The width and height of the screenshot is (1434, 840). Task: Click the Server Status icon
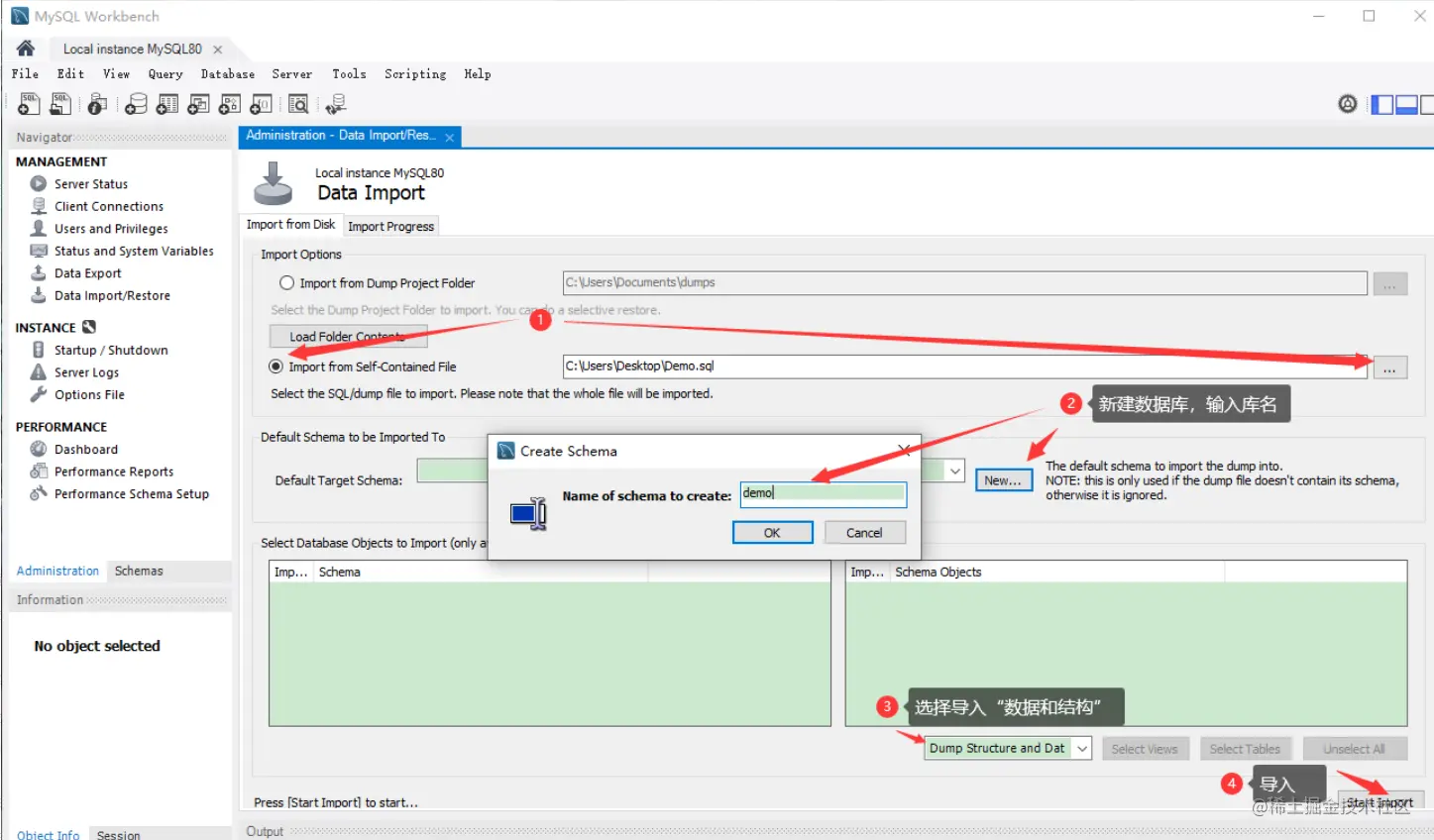pyautogui.click(x=39, y=183)
